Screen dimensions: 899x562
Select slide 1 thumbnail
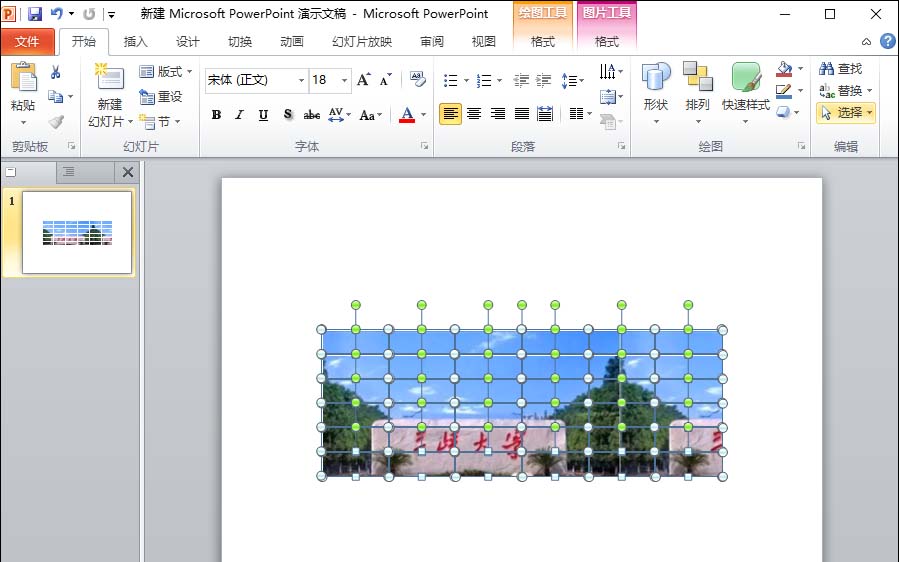pos(77,232)
